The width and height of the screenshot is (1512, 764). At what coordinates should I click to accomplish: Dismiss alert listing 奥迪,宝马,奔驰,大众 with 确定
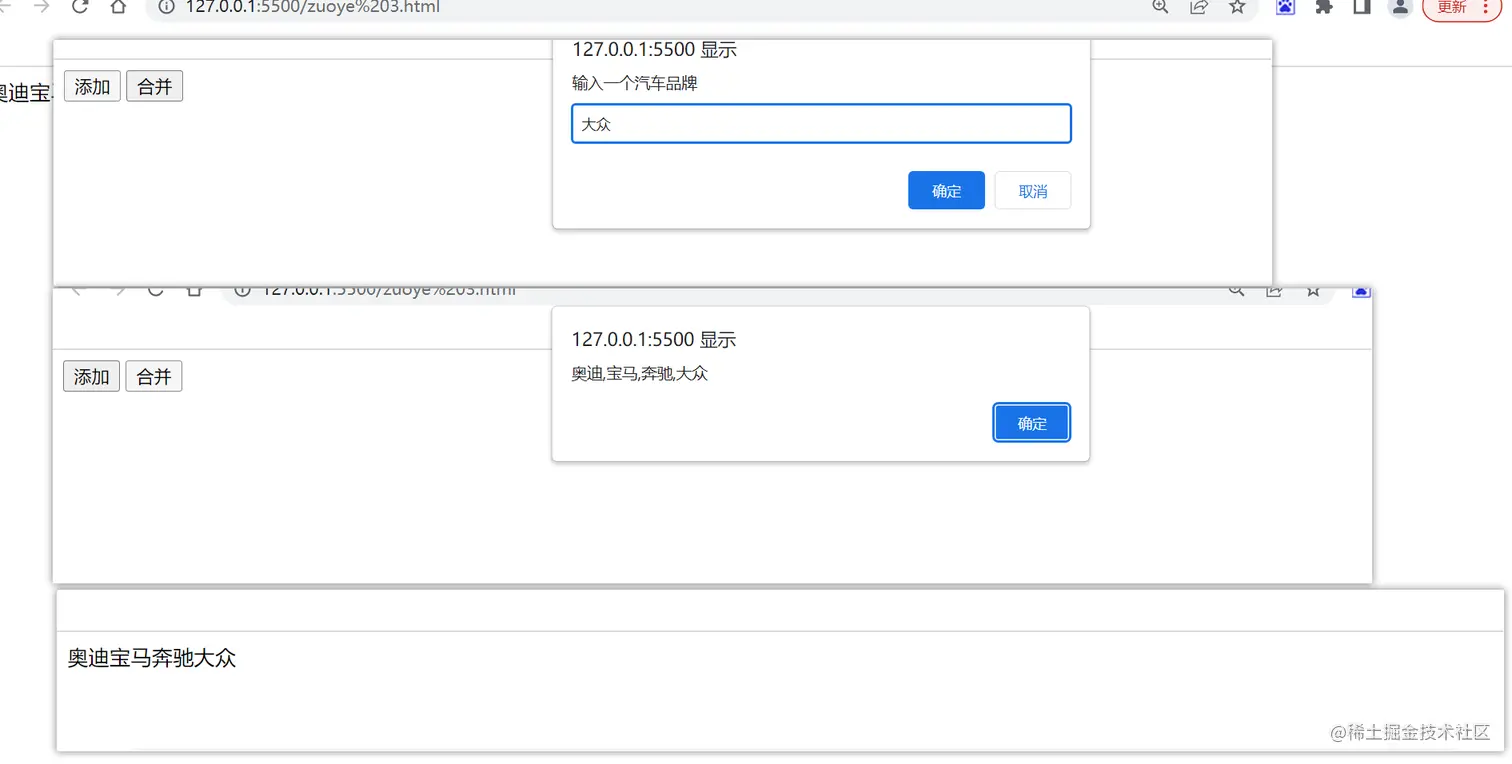click(x=1032, y=423)
